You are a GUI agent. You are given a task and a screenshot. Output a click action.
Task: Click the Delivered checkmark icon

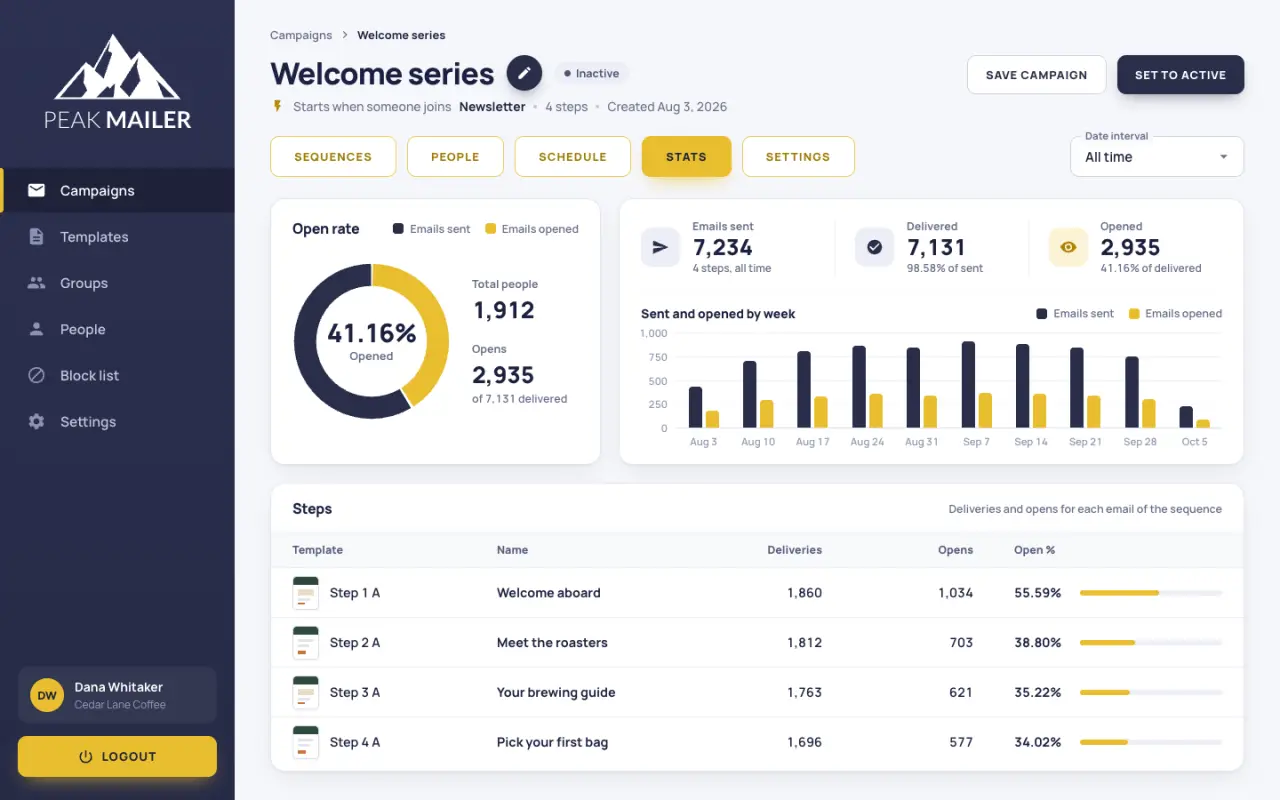point(874,247)
